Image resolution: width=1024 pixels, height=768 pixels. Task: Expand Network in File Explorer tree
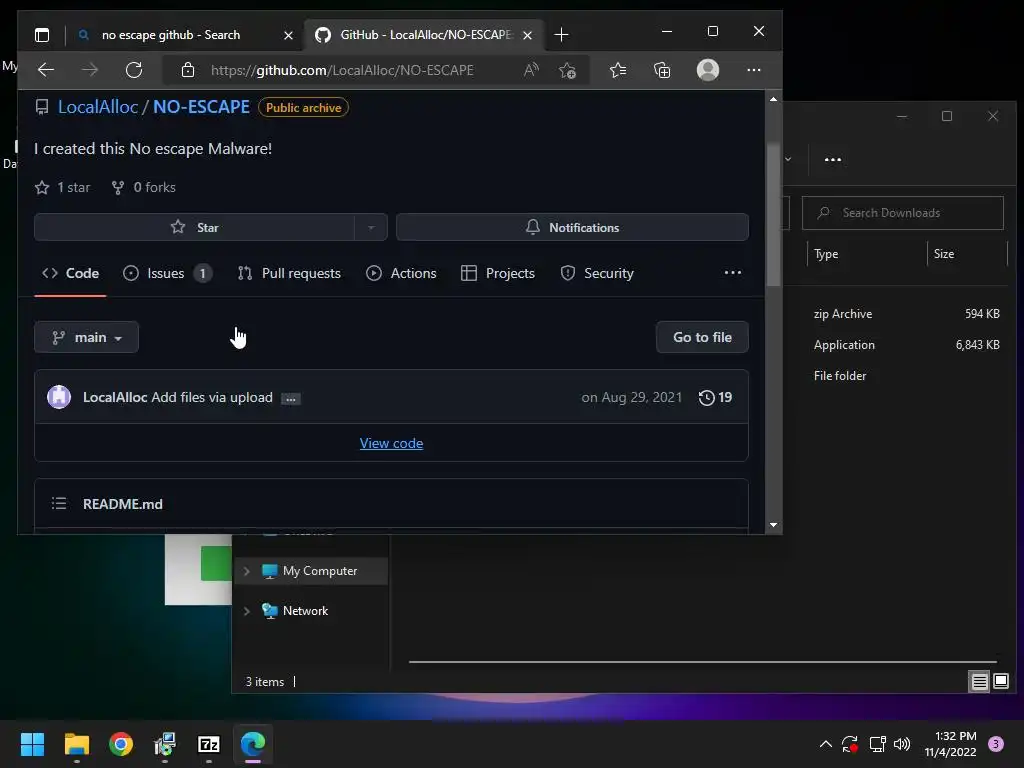click(x=246, y=611)
